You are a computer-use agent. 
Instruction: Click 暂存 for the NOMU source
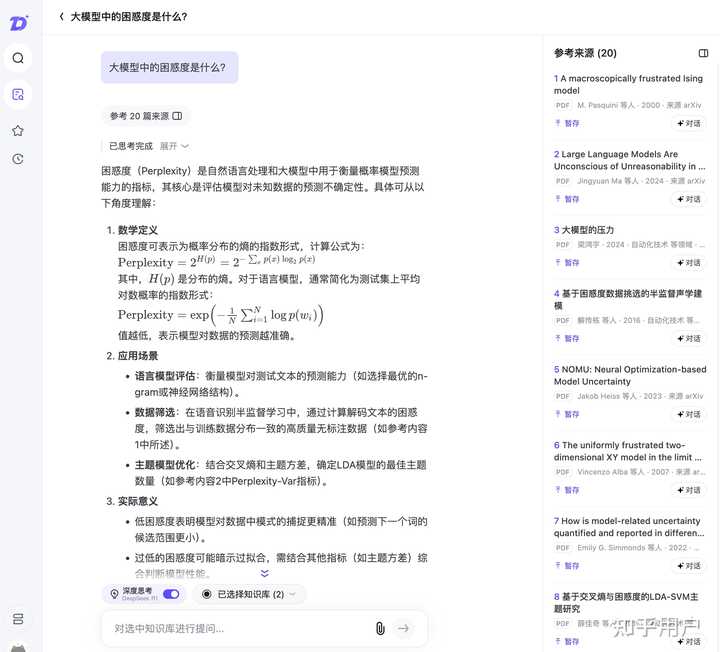(x=567, y=414)
